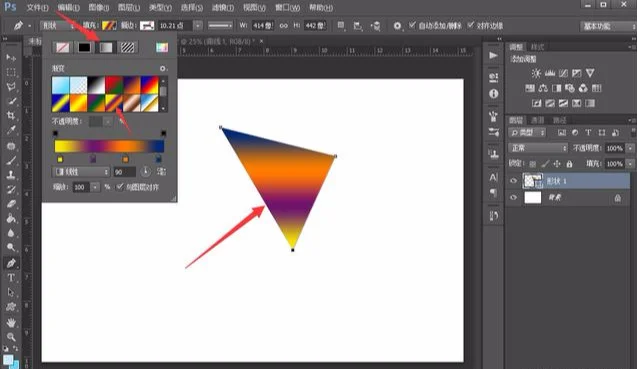Click the reverse gradient icon
The width and height of the screenshot is (637, 369).
(x=161, y=171)
